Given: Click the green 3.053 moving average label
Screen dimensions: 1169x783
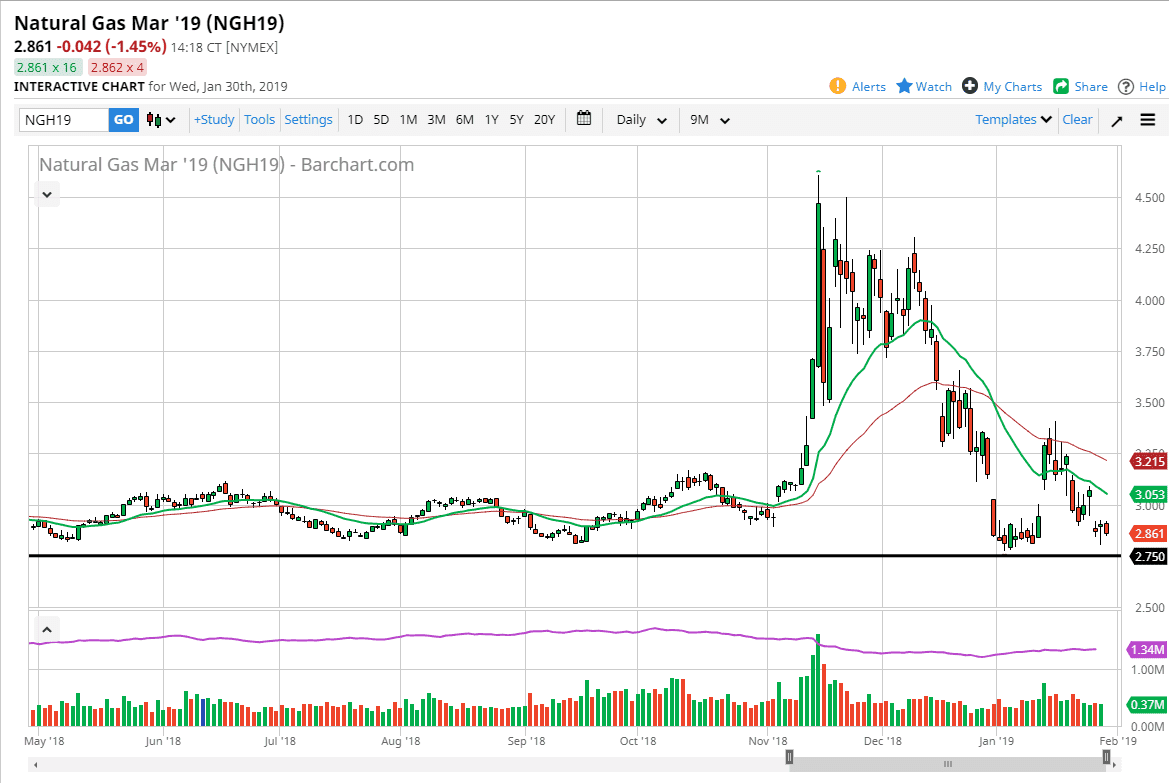Looking at the screenshot, I should [x=1149, y=494].
